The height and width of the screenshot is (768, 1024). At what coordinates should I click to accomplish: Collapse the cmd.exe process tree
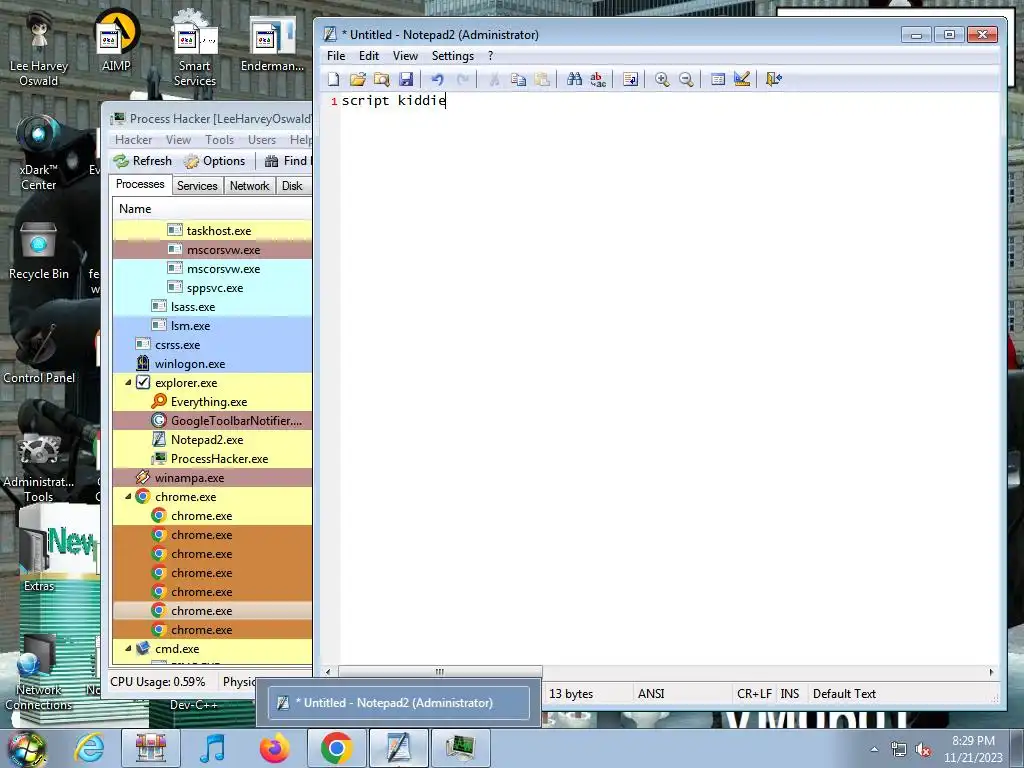pyautogui.click(x=128, y=648)
